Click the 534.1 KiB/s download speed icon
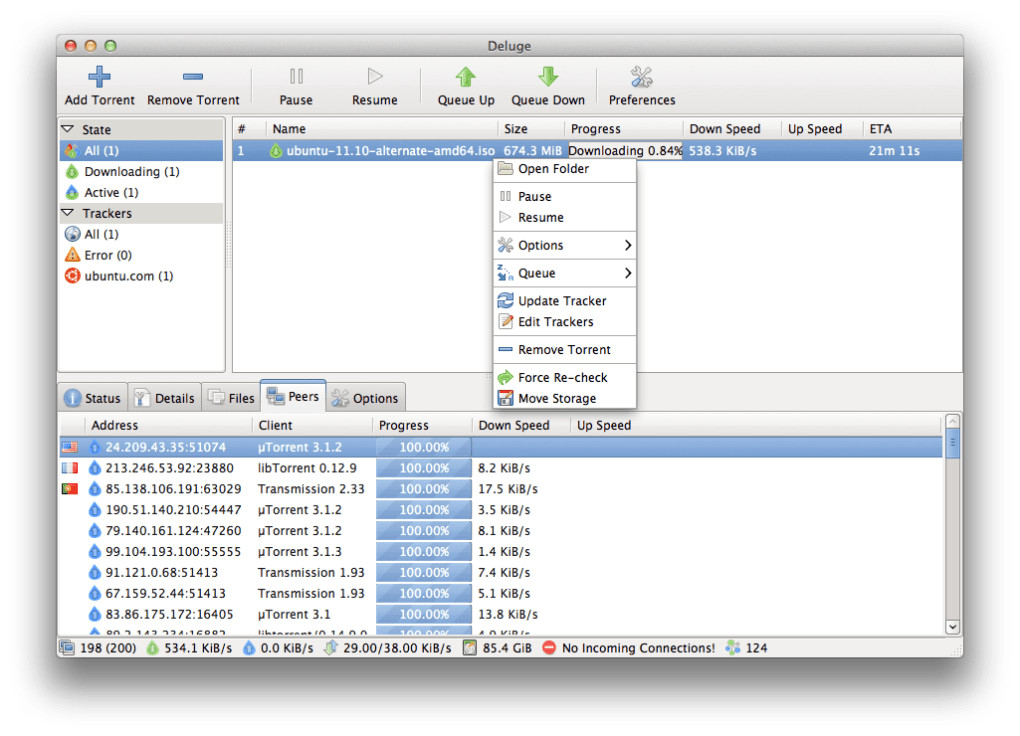This screenshot has width=1020, height=736. tap(152, 647)
